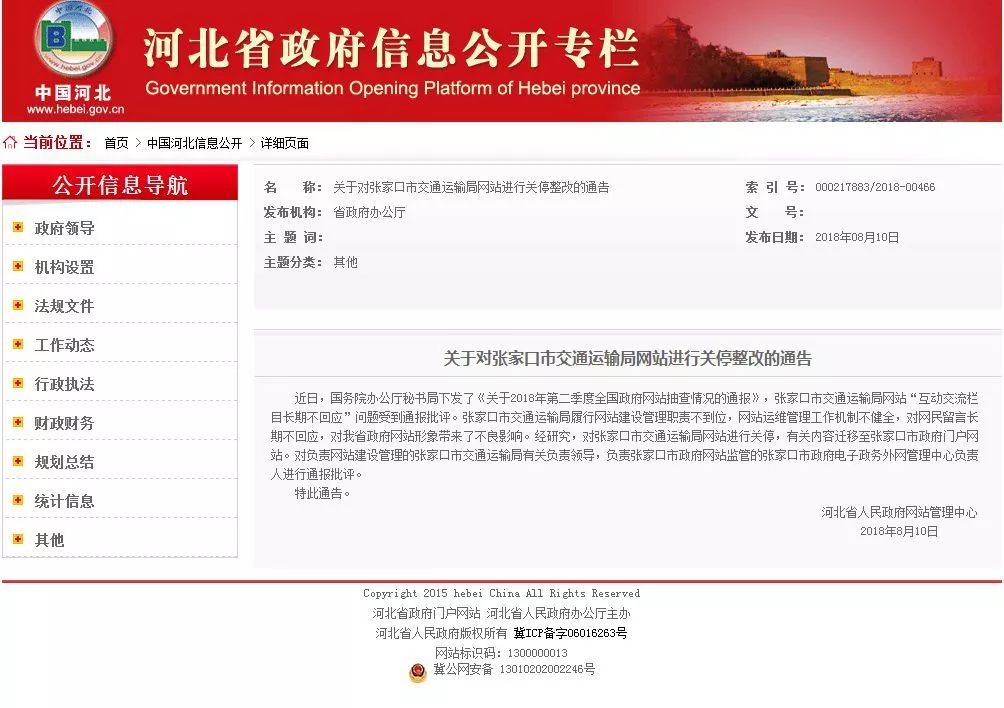Click the plus icon beside 统计信息
The height and width of the screenshot is (708, 1004).
coord(18,501)
